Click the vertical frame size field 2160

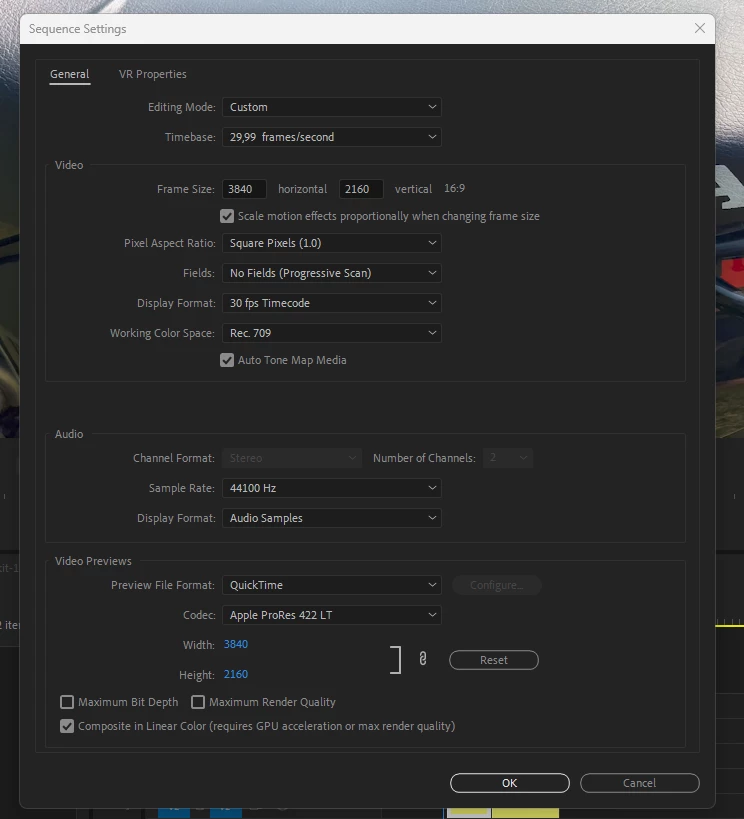pyautogui.click(x=361, y=189)
